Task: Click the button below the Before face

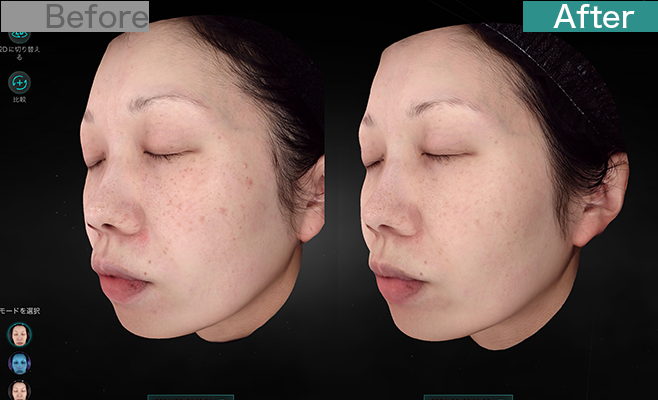Action: tap(190, 396)
